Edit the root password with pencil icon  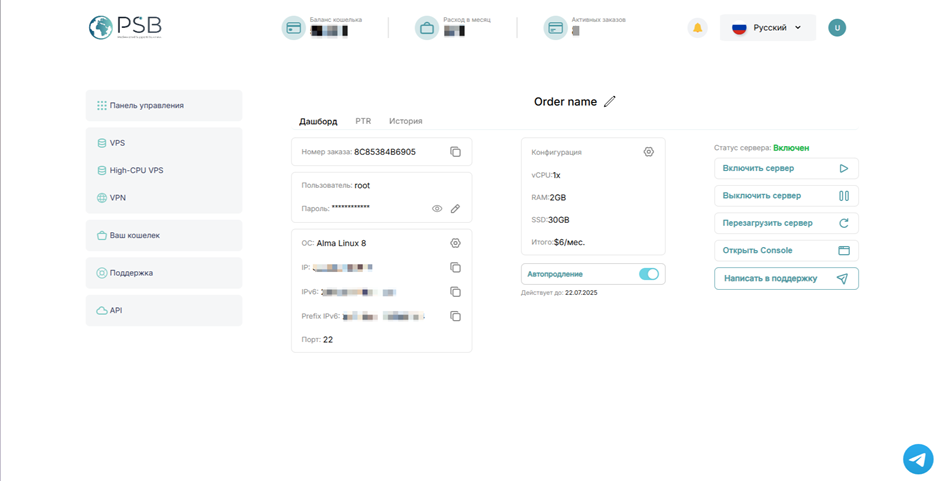pos(455,209)
